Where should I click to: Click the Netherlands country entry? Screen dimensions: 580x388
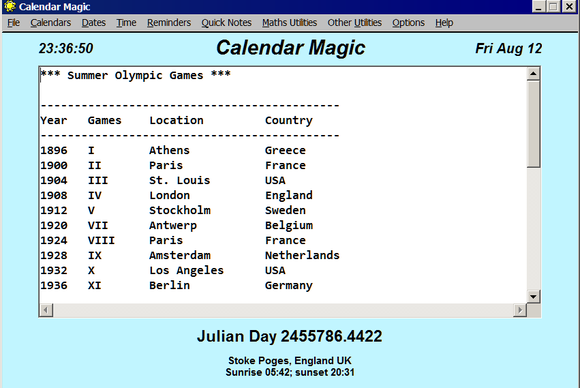coord(302,255)
